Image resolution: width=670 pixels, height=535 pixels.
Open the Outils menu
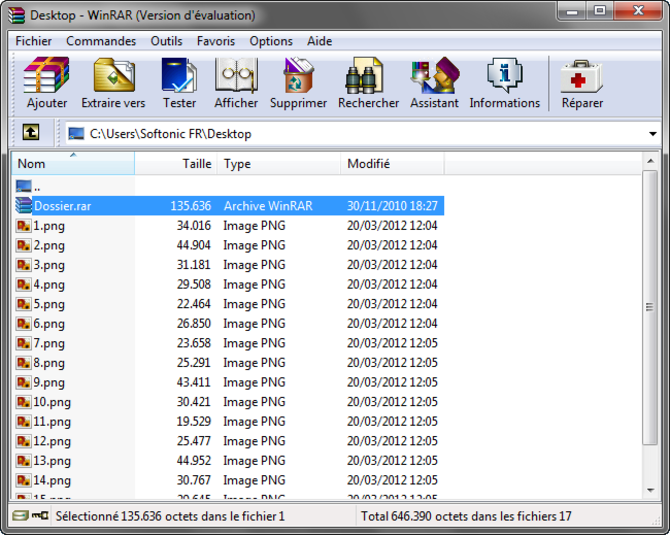click(x=166, y=41)
